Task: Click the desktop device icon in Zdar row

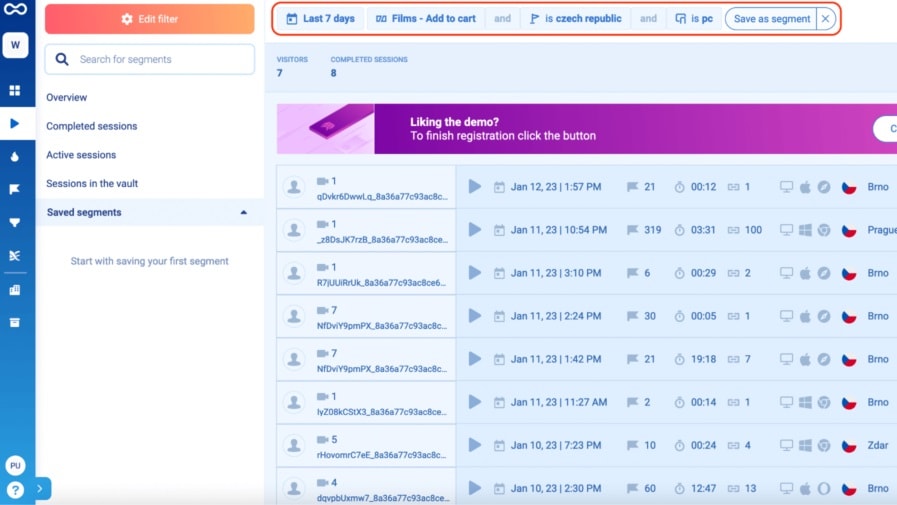Action: [787, 445]
